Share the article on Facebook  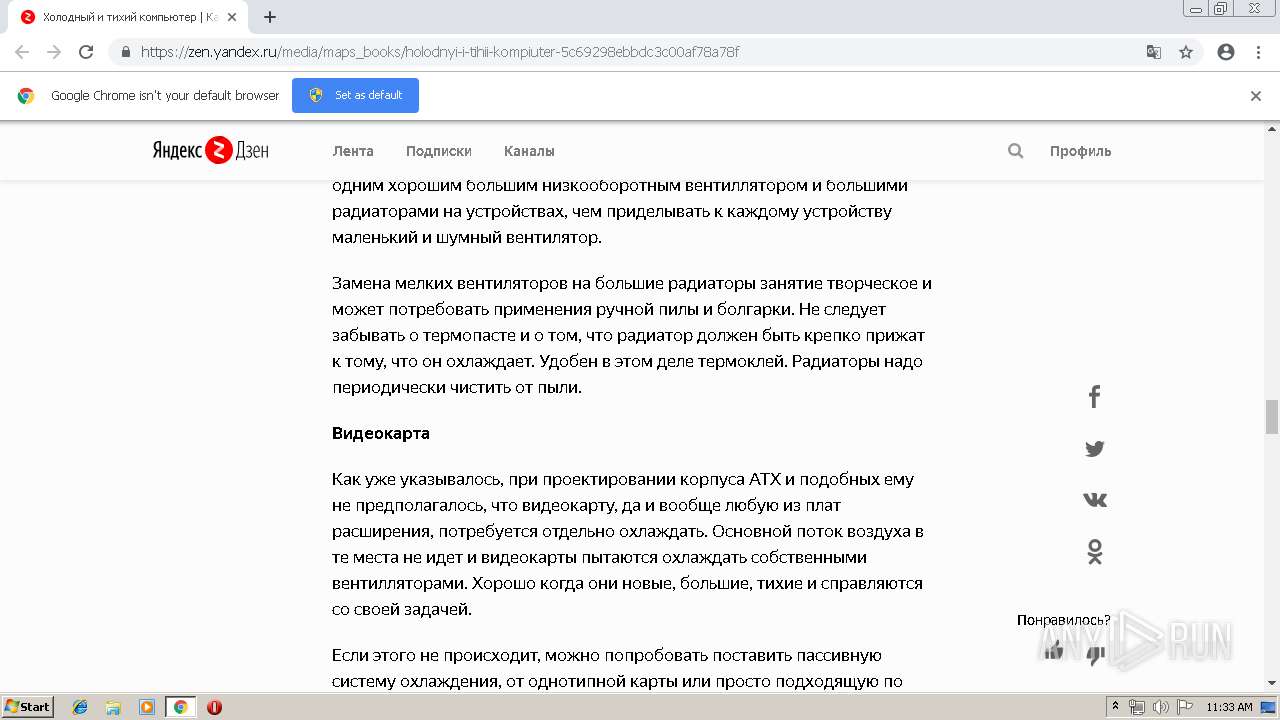pyautogui.click(x=1094, y=397)
